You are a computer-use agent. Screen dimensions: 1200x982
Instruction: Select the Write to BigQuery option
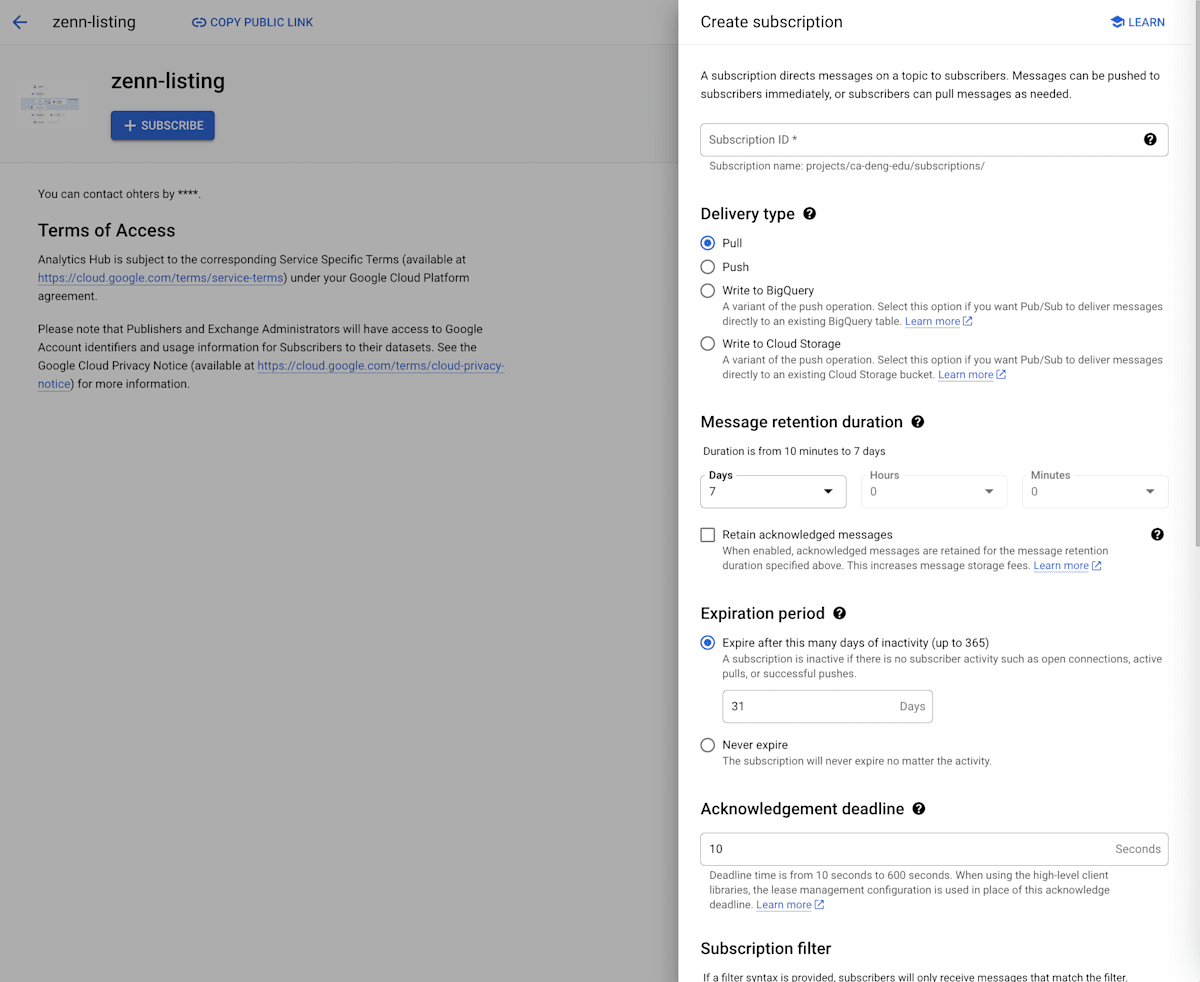point(708,291)
